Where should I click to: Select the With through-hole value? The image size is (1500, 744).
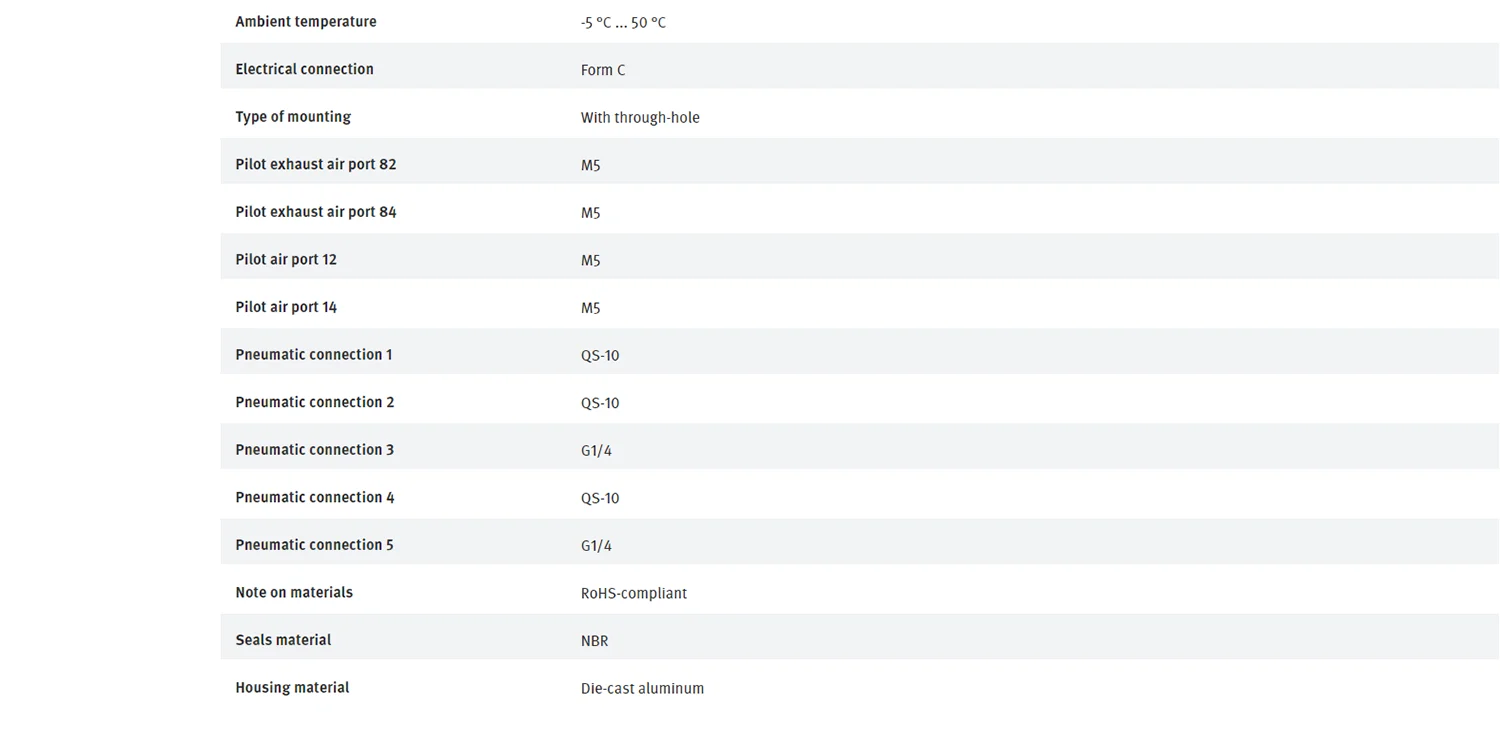[x=640, y=118]
